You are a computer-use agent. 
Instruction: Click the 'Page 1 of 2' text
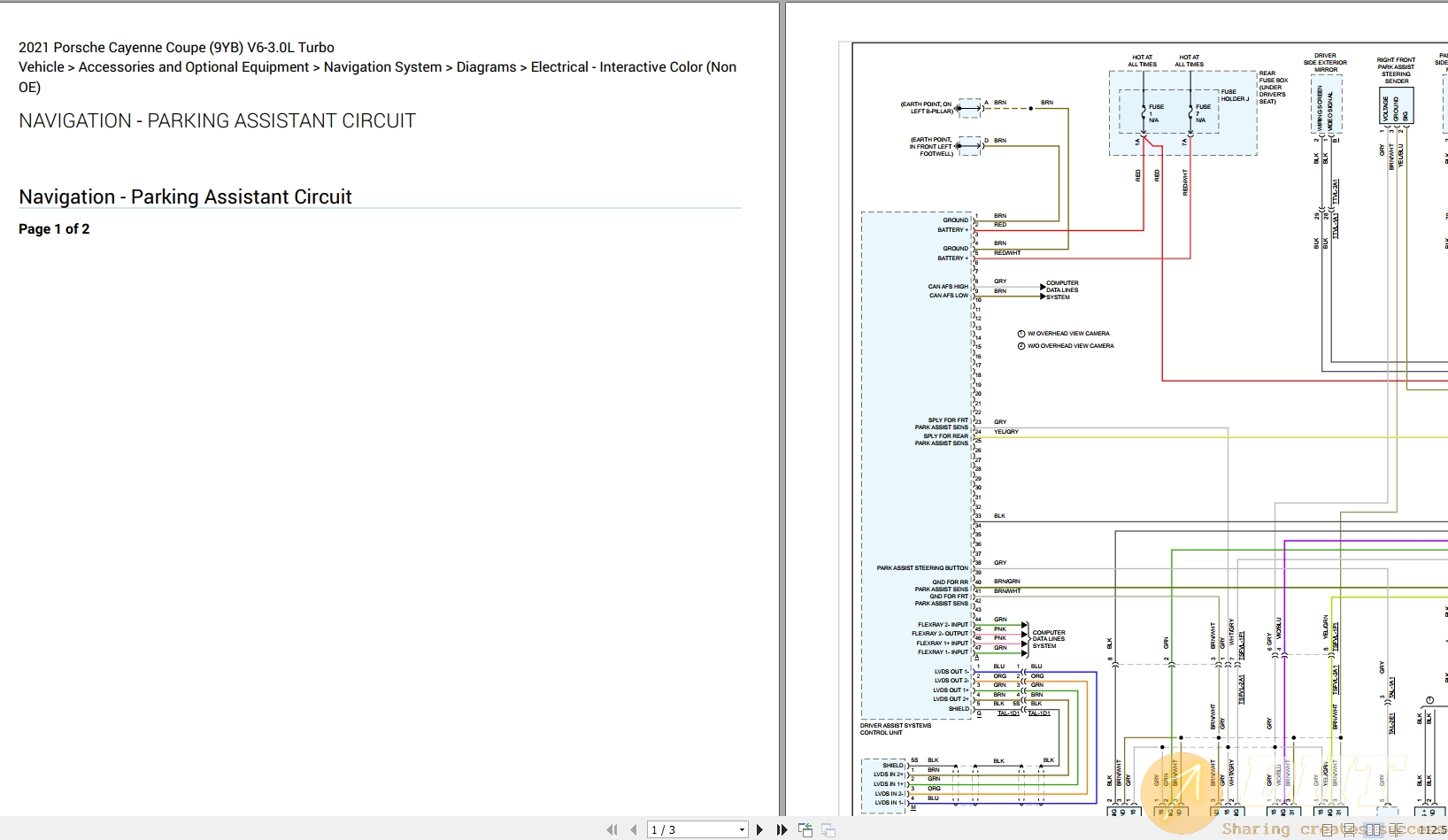[x=54, y=228]
